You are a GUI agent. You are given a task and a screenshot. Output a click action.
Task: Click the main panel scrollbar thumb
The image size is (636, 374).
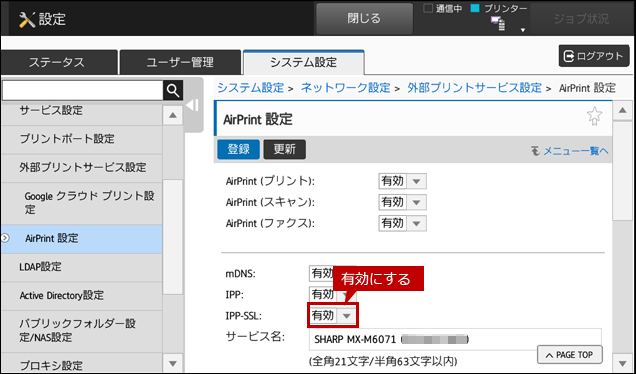point(623,170)
